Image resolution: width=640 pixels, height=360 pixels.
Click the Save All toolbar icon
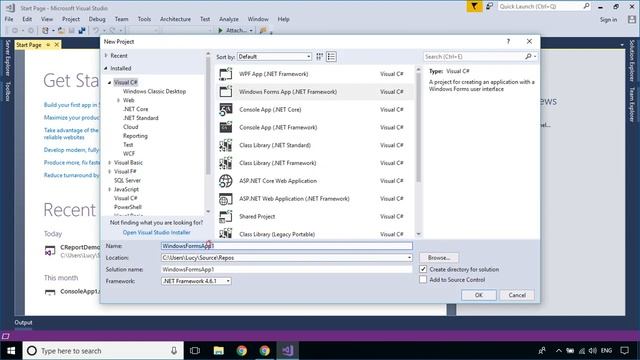coord(82,30)
